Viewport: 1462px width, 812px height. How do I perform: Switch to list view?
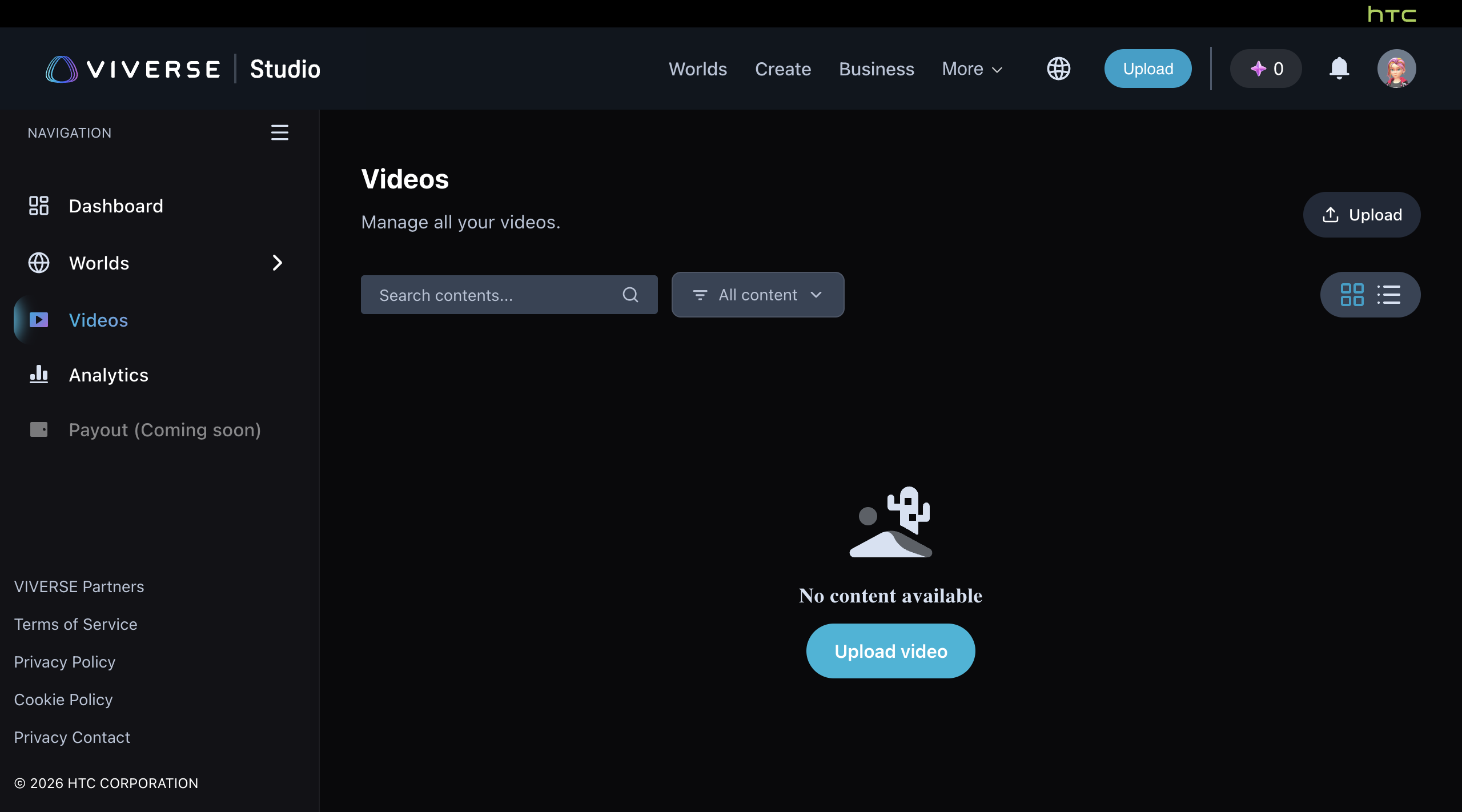click(1388, 295)
